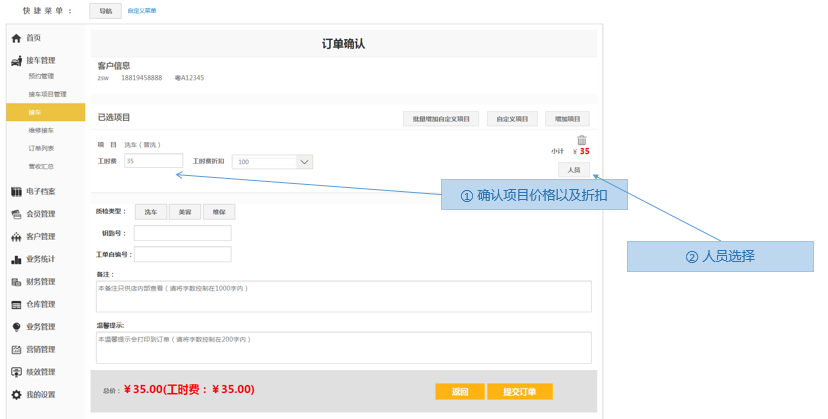
Task: Click the 提交订单 button
Action: tap(520, 391)
